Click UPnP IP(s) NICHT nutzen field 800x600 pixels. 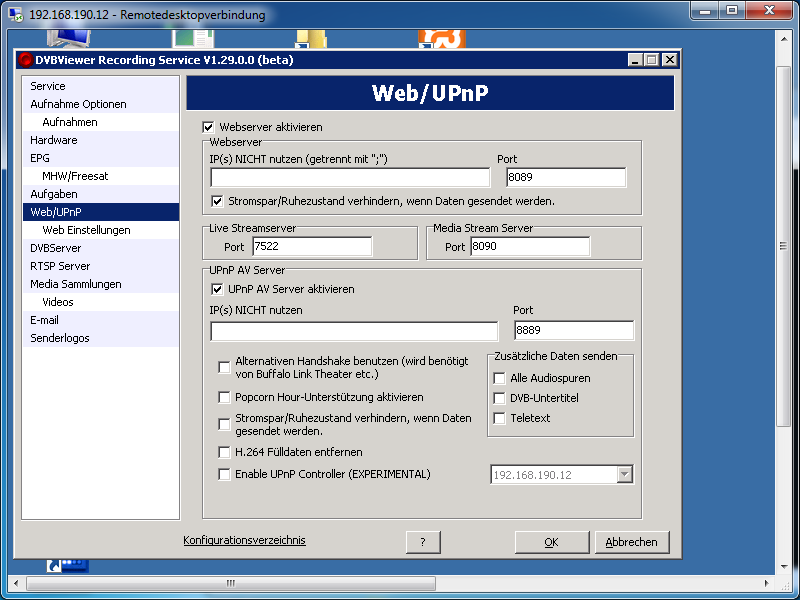tap(354, 331)
